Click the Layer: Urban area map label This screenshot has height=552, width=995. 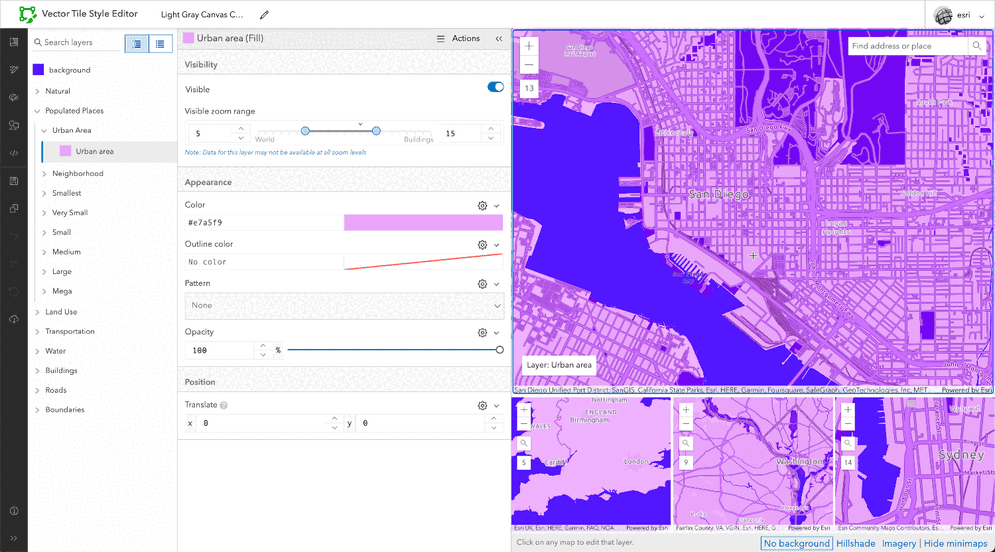pos(558,365)
